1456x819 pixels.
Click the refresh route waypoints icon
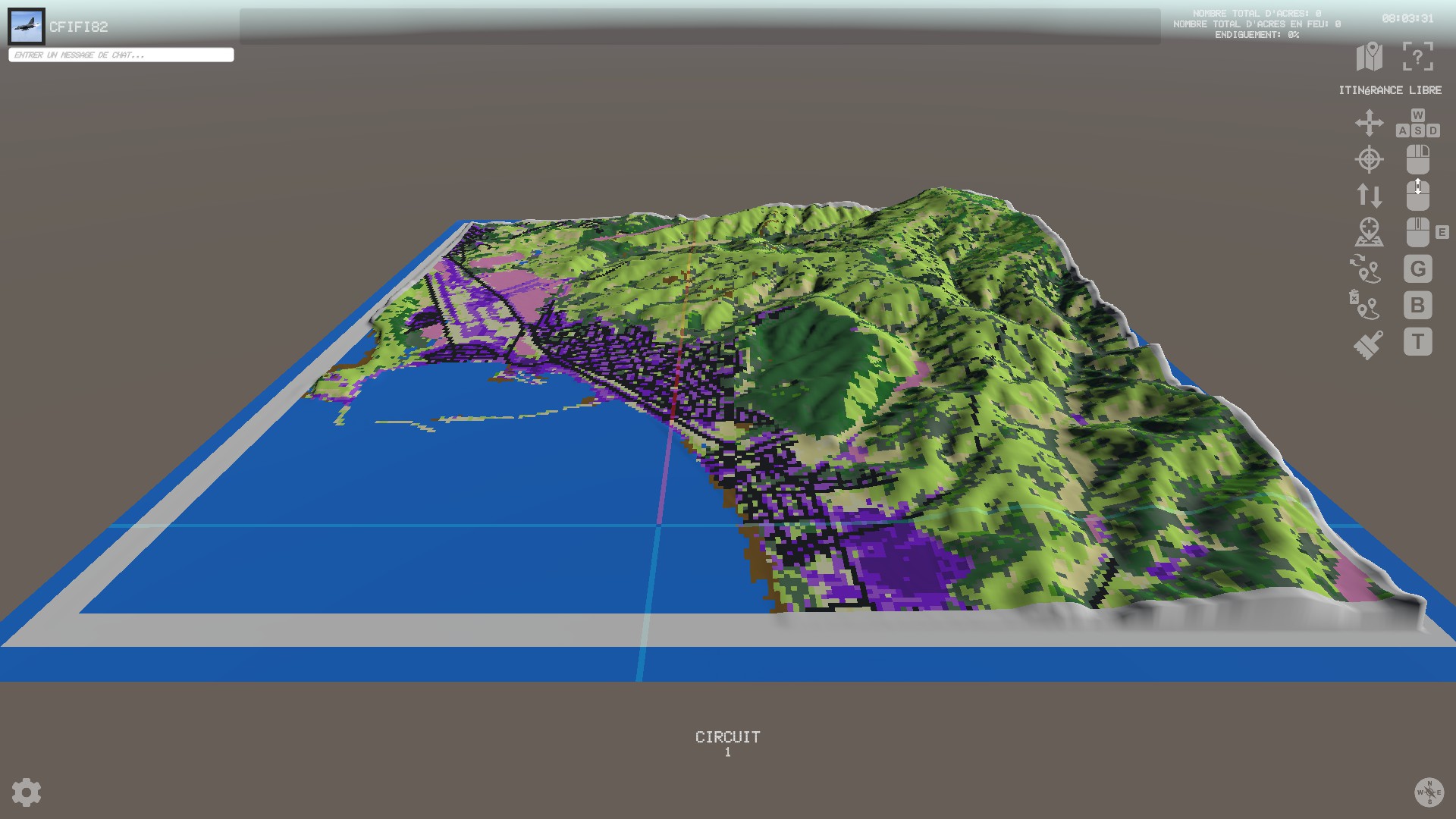coord(1365,268)
